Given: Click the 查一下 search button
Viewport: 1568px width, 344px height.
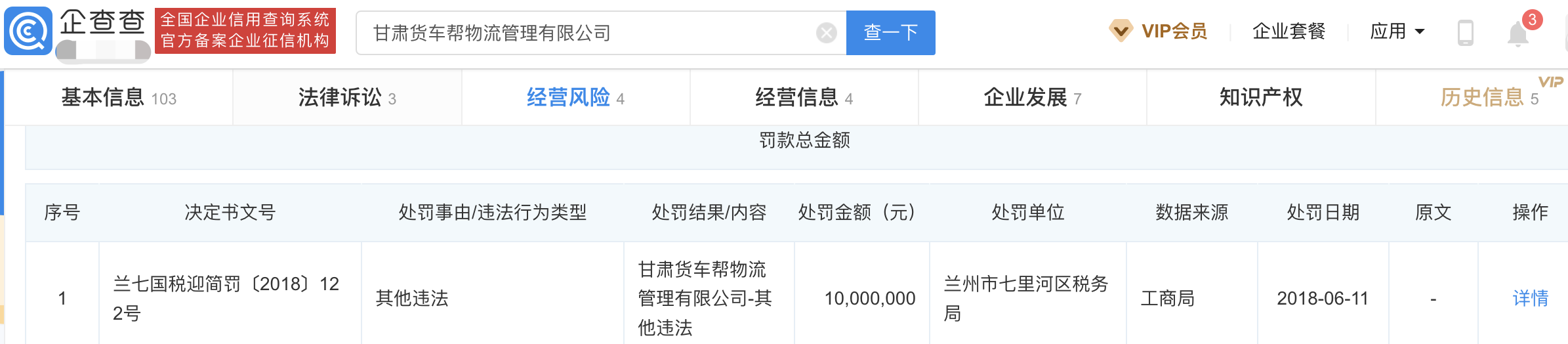Looking at the screenshot, I should (890, 33).
